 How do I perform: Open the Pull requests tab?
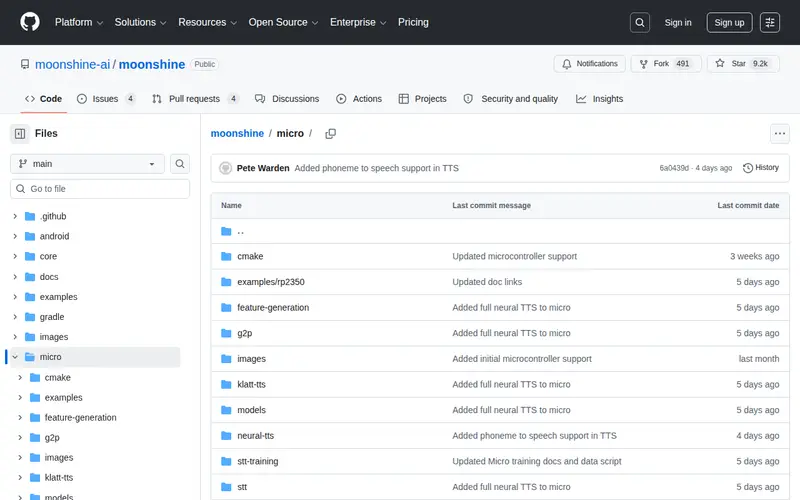(x=195, y=98)
